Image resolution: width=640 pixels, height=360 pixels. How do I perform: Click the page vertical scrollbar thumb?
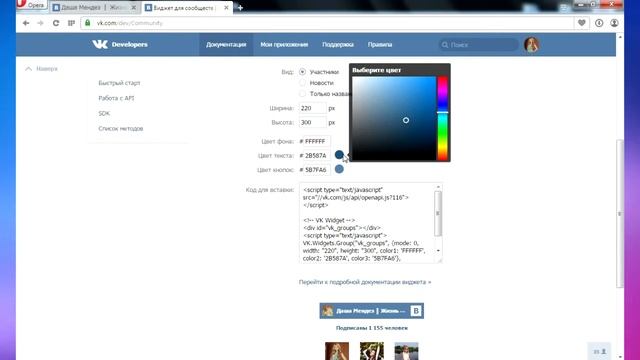click(620, 213)
